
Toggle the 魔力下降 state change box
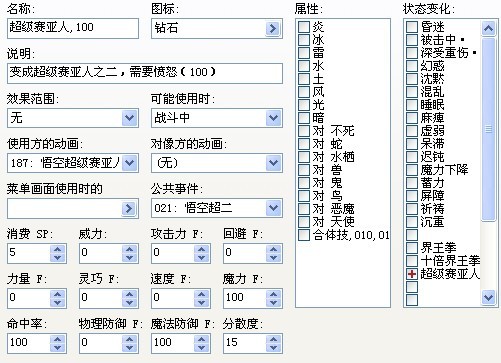click(x=412, y=170)
